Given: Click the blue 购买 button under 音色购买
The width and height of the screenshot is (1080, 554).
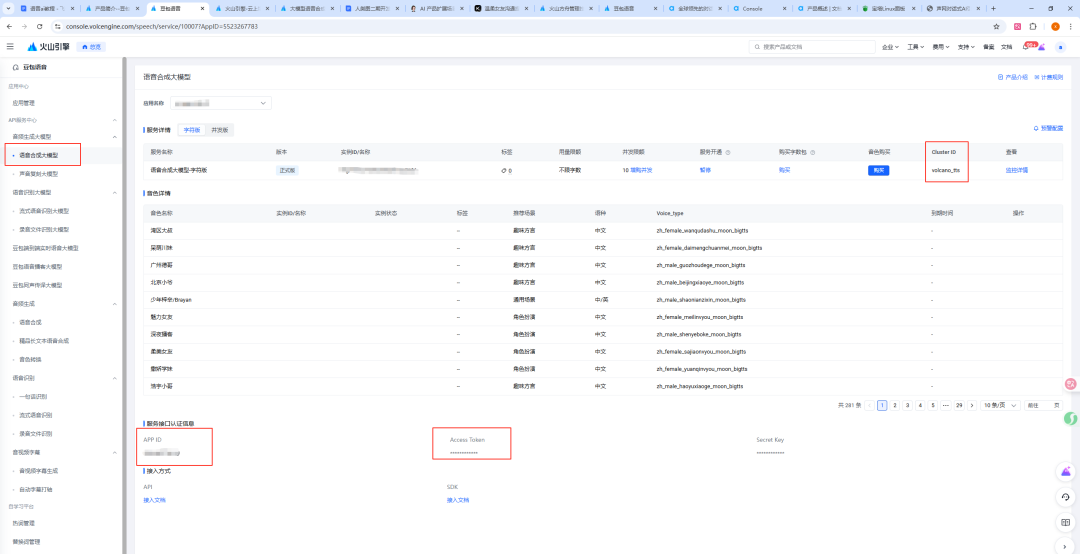Looking at the screenshot, I should 878,170.
